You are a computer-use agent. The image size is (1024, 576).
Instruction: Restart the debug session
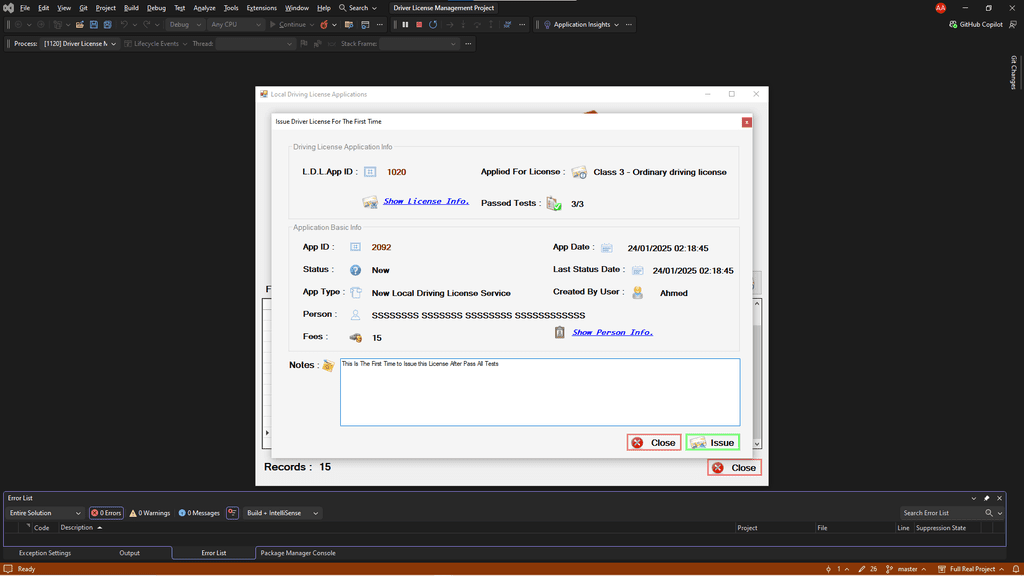pyautogui.click(x=433, y=24)
